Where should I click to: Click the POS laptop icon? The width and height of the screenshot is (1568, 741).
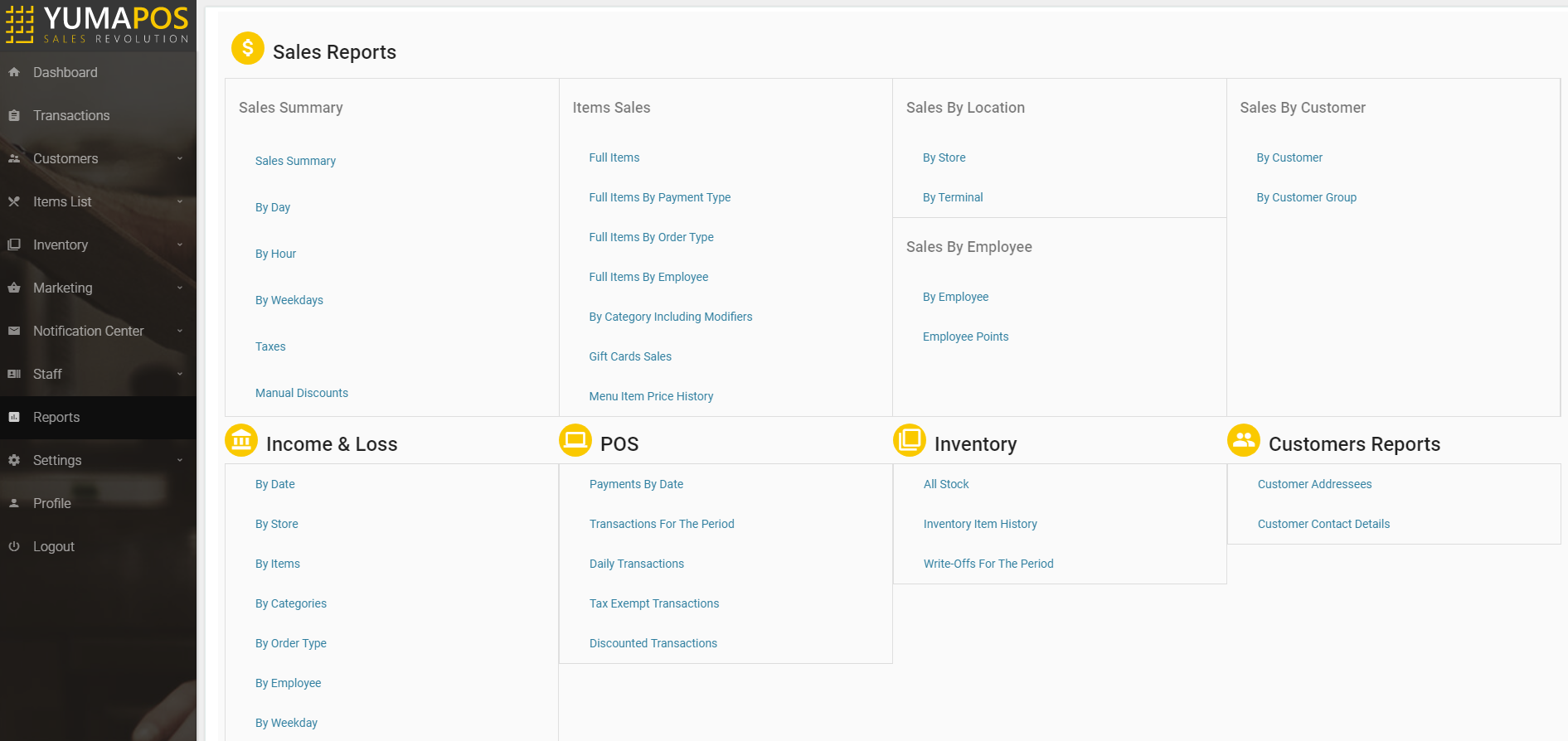coord(575,440)
